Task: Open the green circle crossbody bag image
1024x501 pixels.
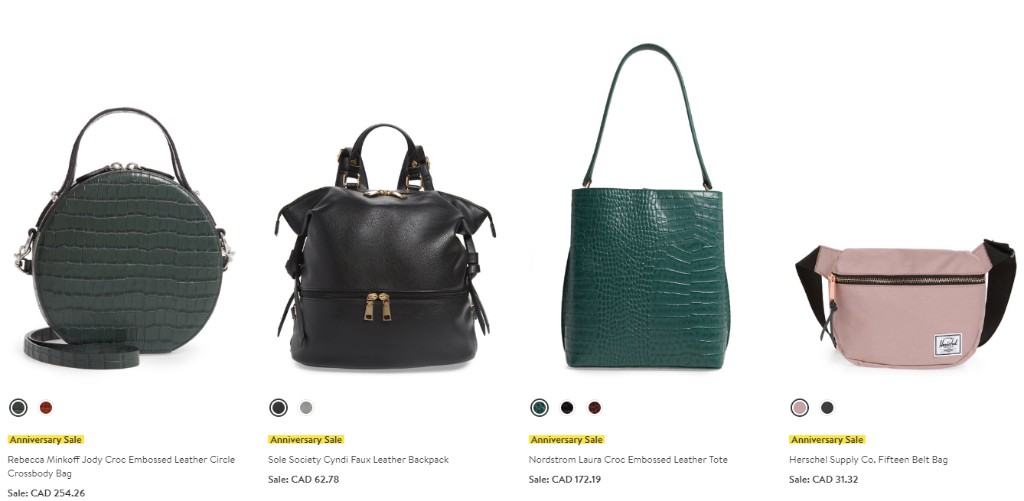Action: click(x=123, y=238)
